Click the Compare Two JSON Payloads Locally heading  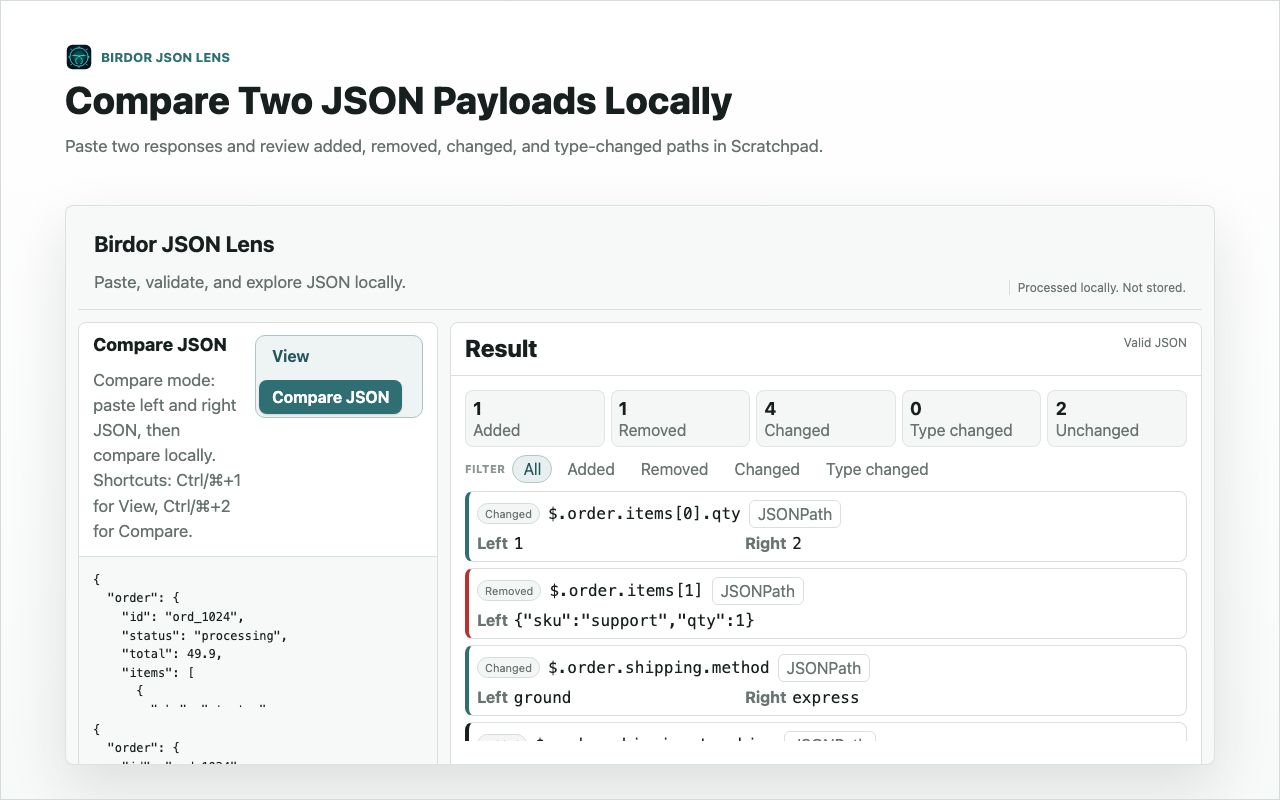coord(398,102)
